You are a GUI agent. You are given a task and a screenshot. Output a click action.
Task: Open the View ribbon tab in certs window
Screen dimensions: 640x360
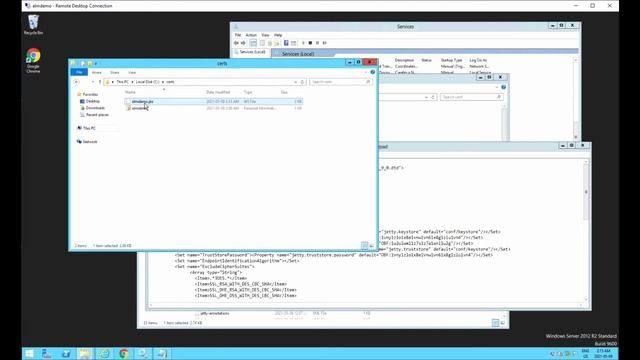[132, 72]
